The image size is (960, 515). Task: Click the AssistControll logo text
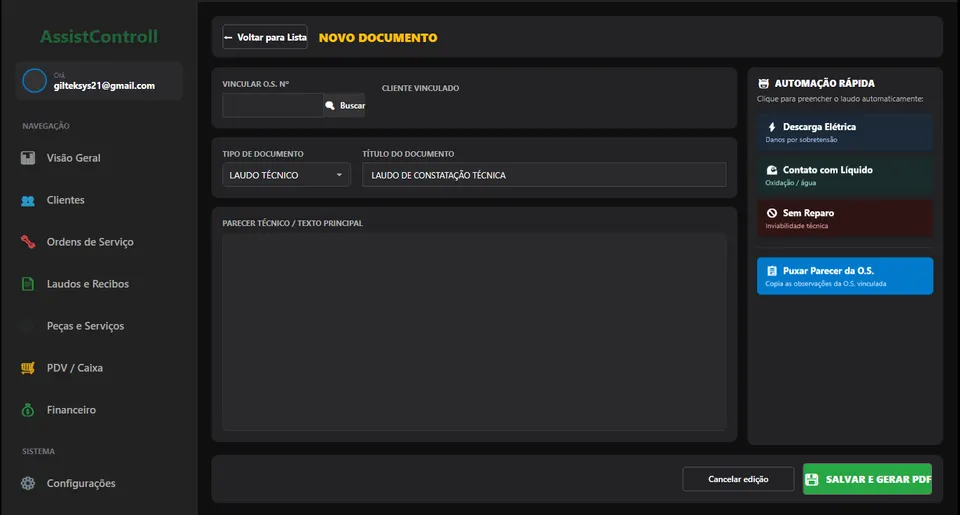pyautogui.click(x=99, y=37)
